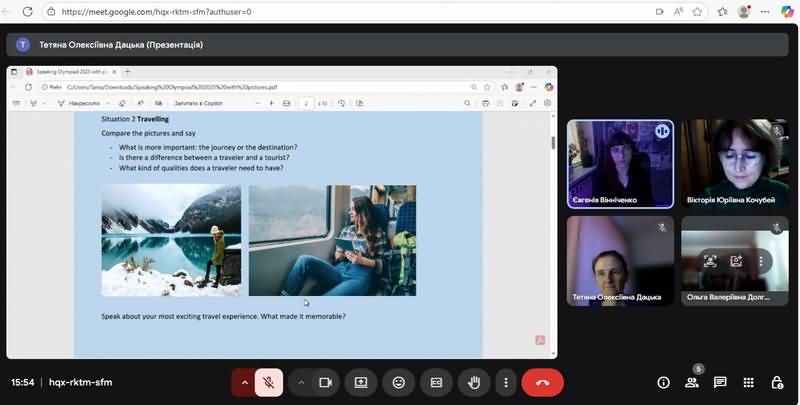Raise your hand in the meeting

tap(473, 382)
